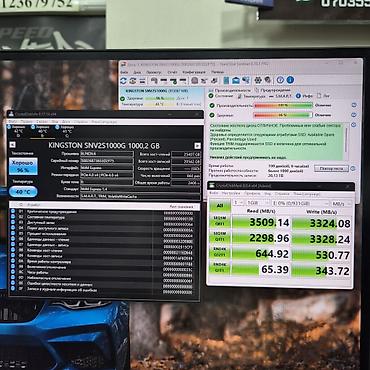Click the previous disk arrow in CrystalDiskInfo
The width and height of the screenshot is (370, 370).
tap(12, 145)
